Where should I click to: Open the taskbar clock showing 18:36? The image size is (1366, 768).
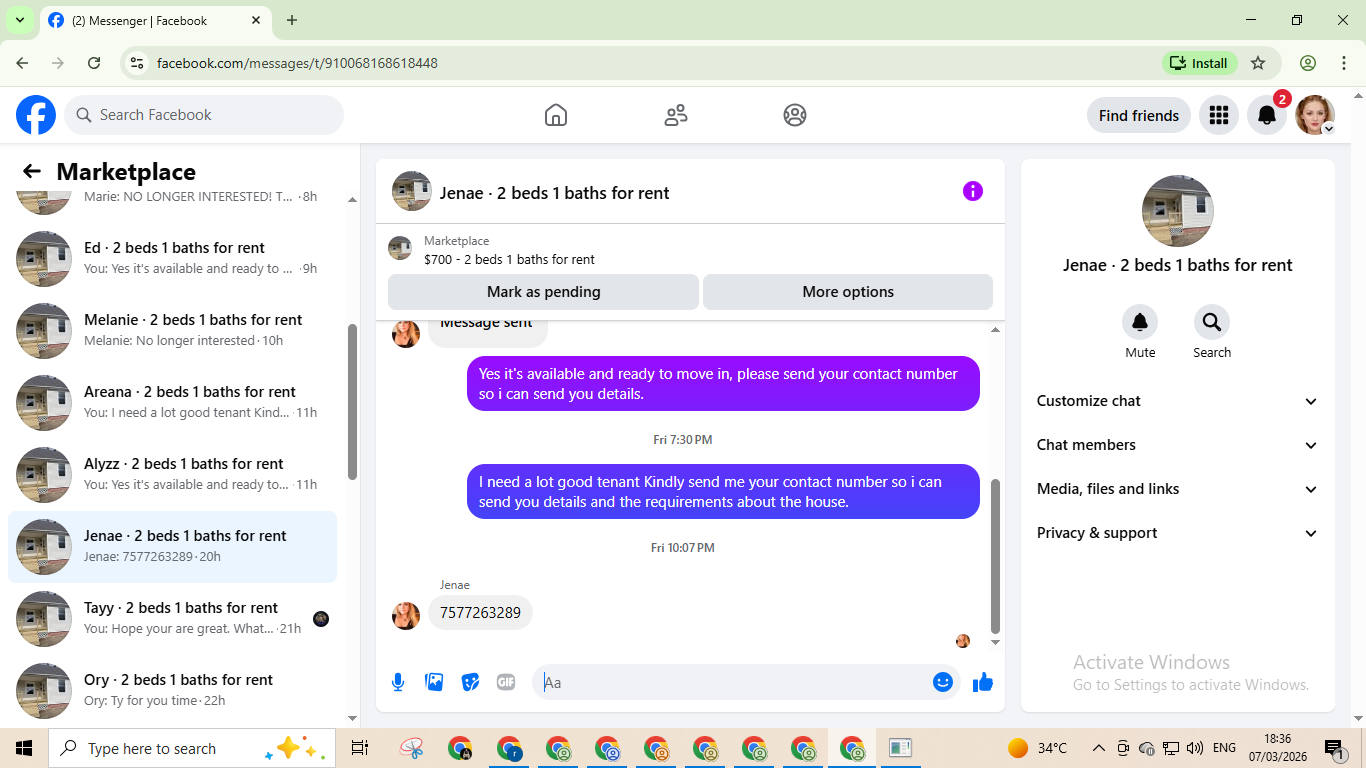pyautogui.click(x=1277, y=748)
